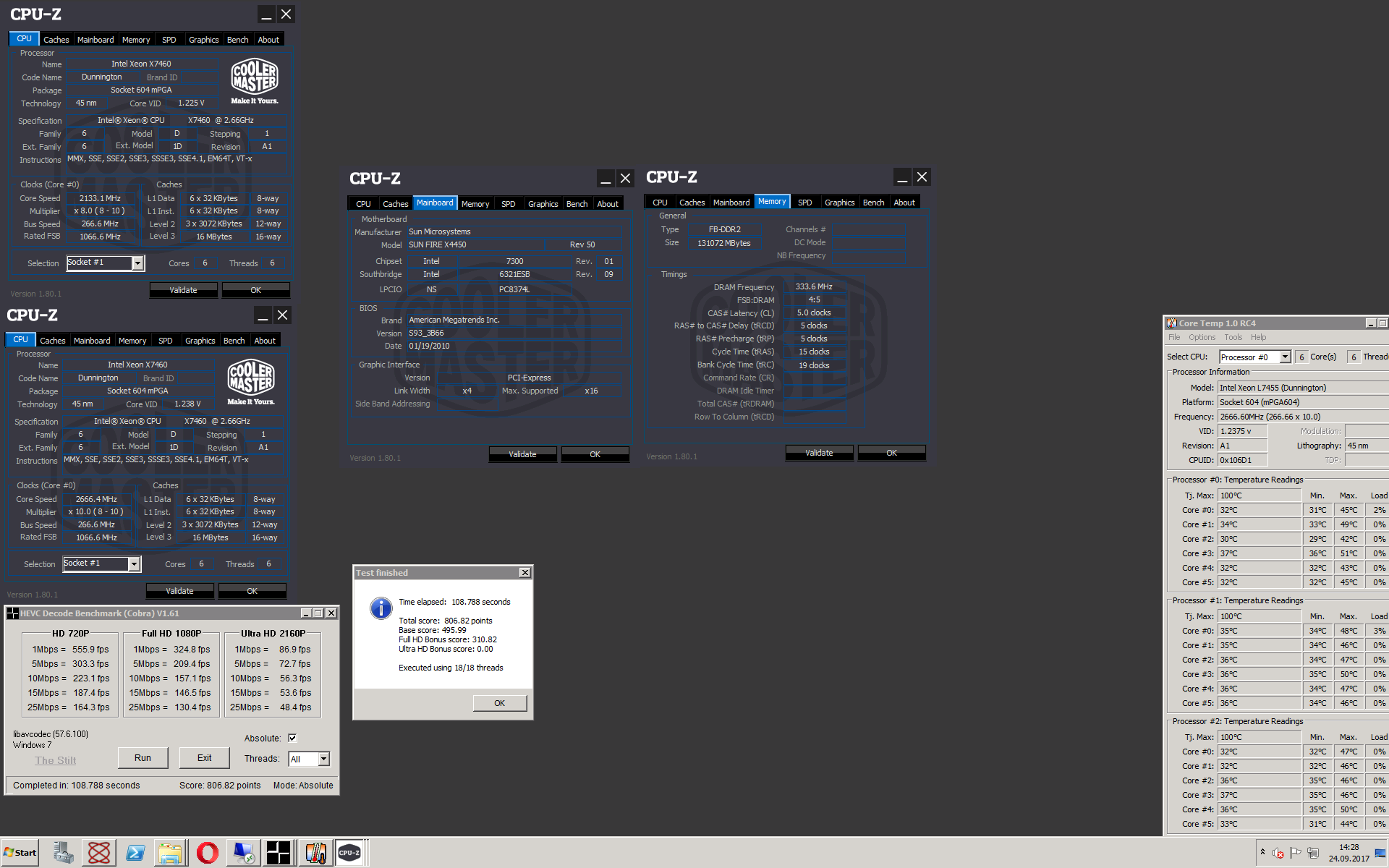Screen dimensions: 1389x868
Task: Click Exit in HEVC Decode Benchmark
Action: pyautogui.click(x=205, y=758)
